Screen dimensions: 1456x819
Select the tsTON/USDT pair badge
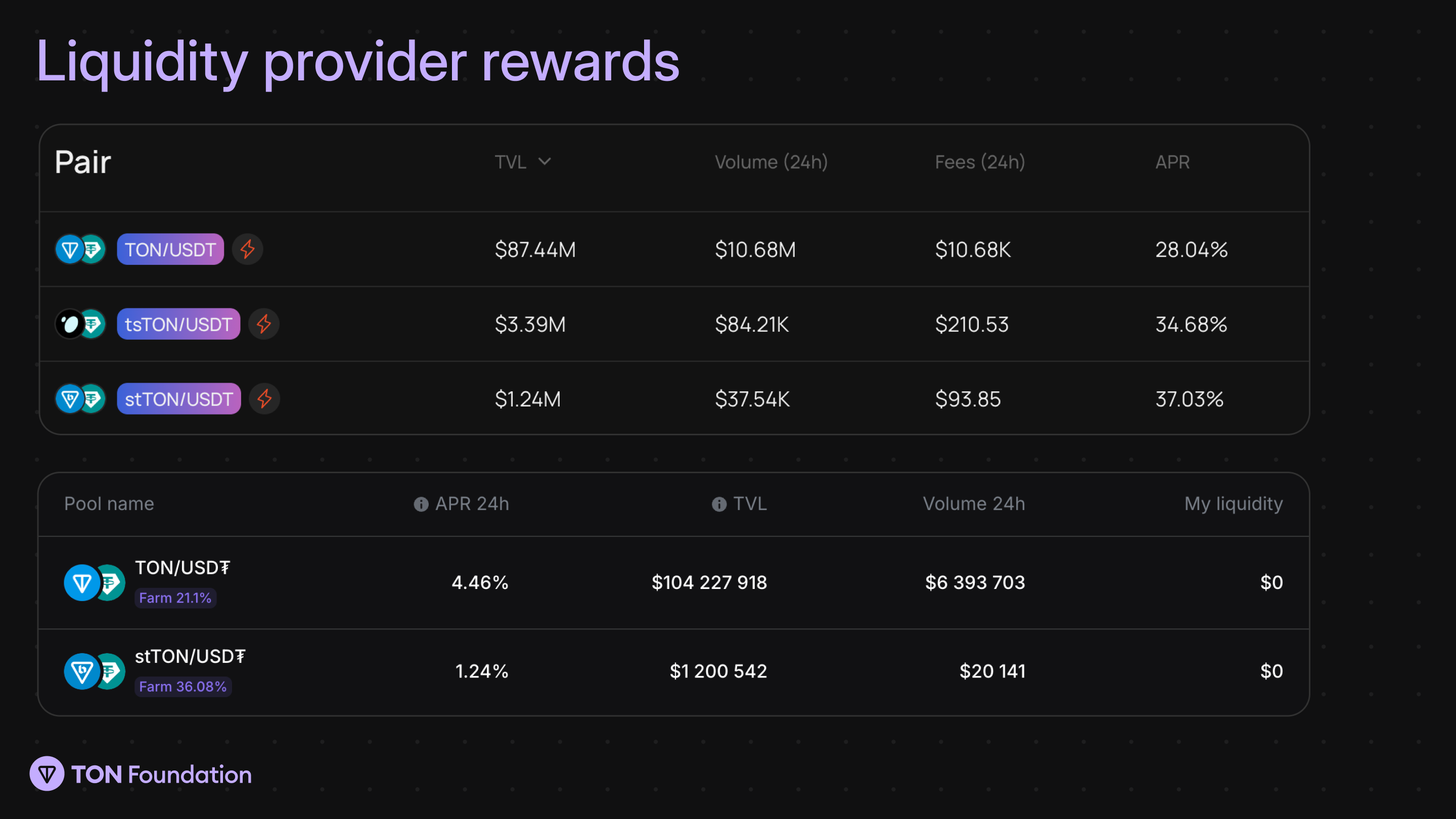pos(178,324)
